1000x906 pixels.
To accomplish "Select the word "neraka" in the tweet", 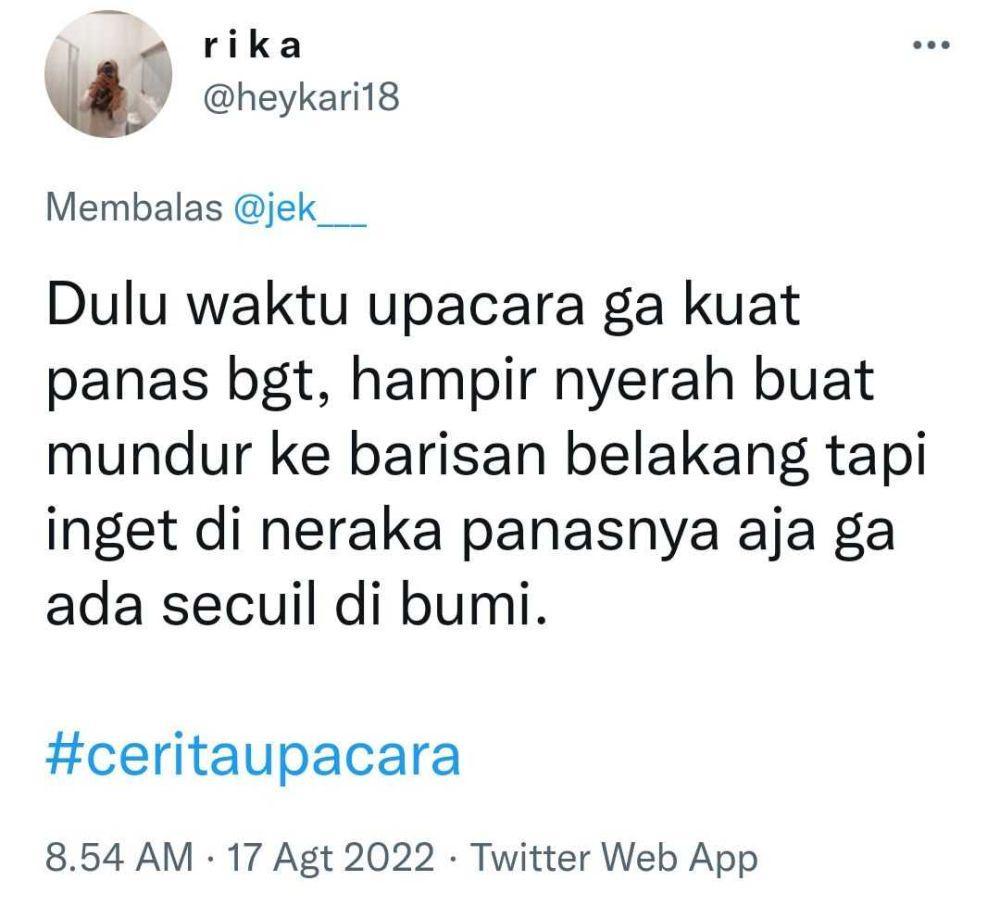I will coord(351,529).
